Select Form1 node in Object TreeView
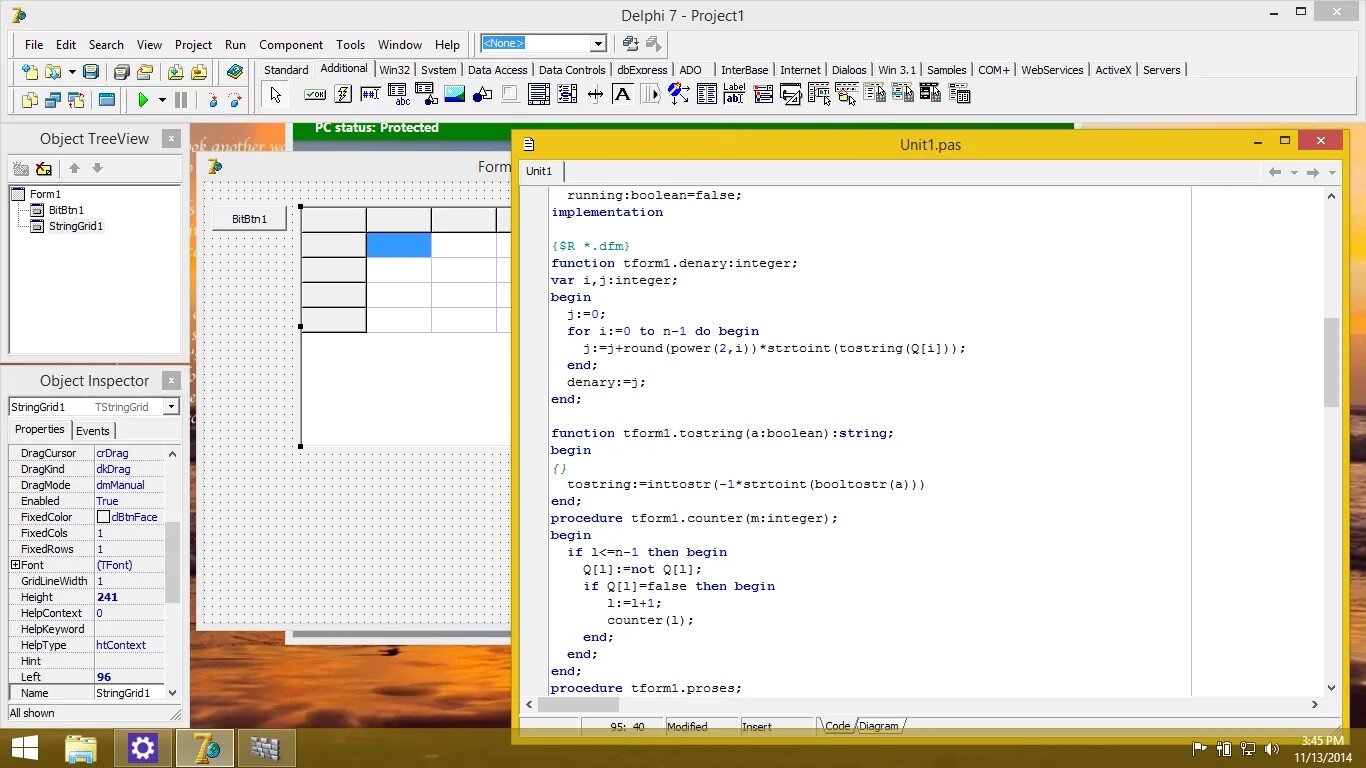Image resolution: width=1366 pixels, height=768 pixels. point(45,194)
